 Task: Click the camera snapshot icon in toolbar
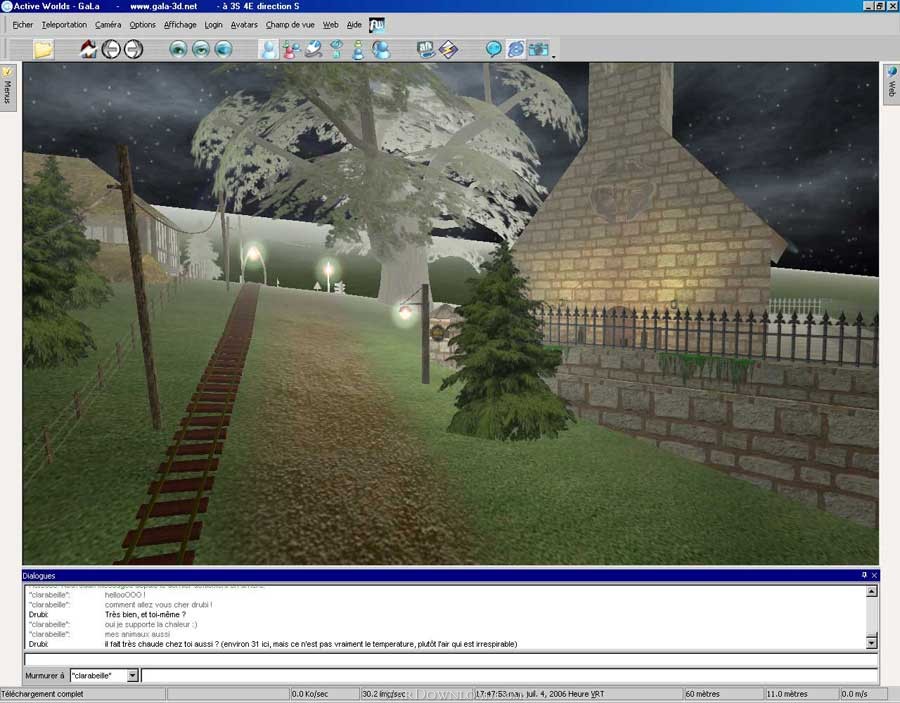538,49
